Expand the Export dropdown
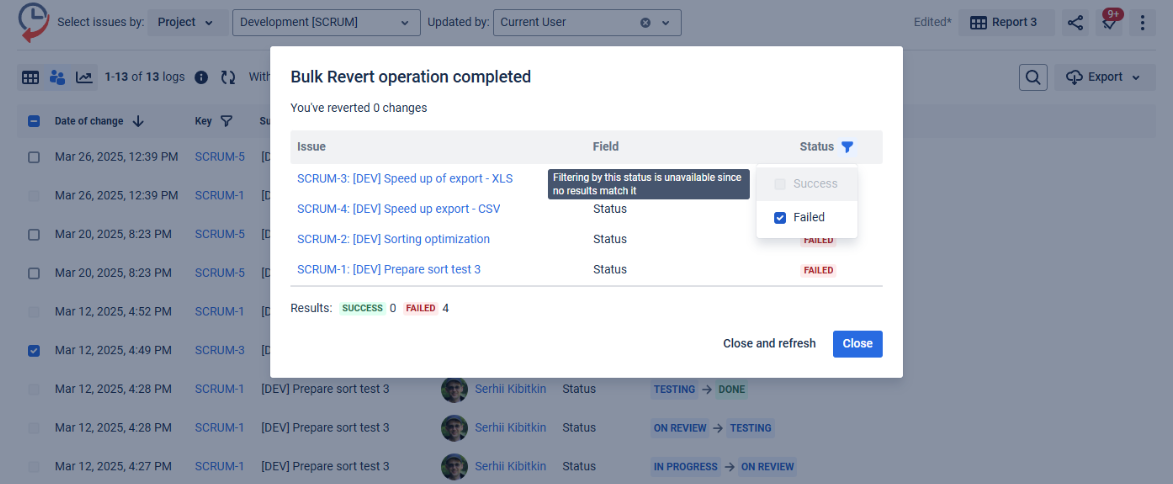The width and height of the screenshot is (1173, 484). click(1104, 77)
